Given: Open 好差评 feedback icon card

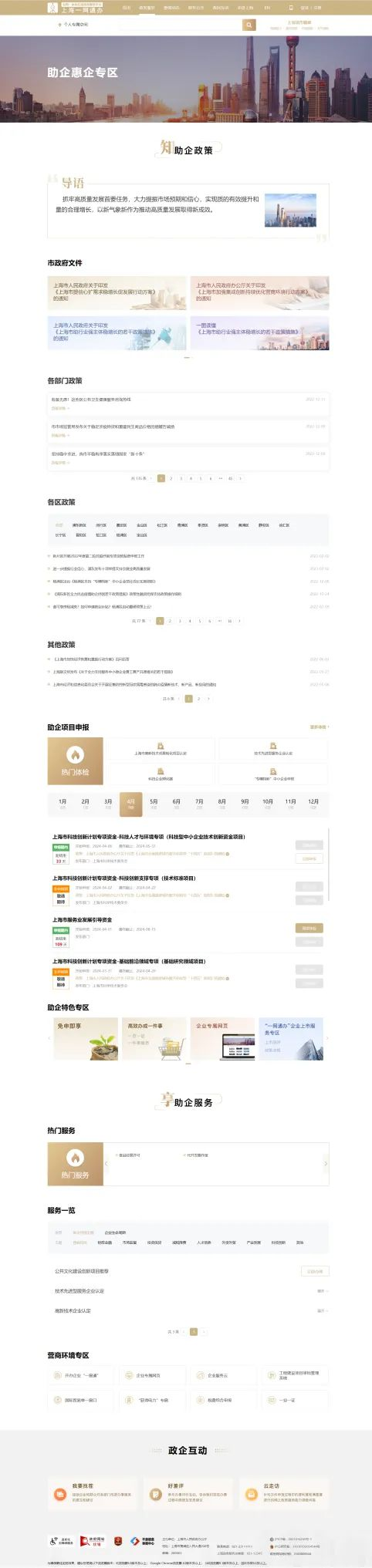Looking at the screenshot, I should tap(188, 1493).
